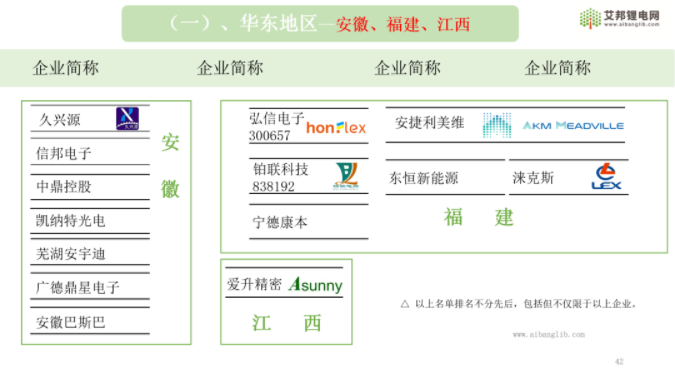Click the teal dotted bars logo beside 安捷利美维
The width and height of the screenshot is (675, 369).
497,125
